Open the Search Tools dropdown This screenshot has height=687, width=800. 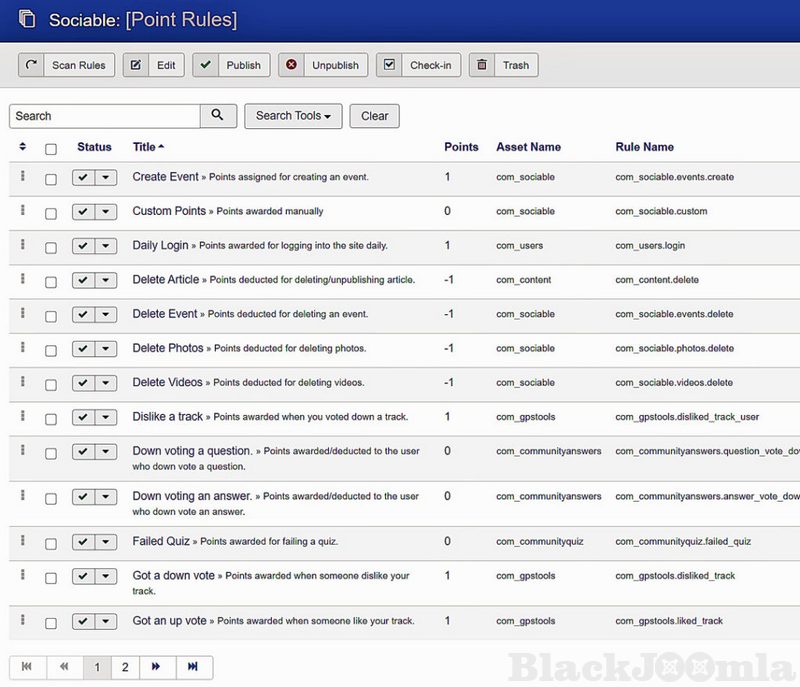pyautogui.click(x=293, y=116)
